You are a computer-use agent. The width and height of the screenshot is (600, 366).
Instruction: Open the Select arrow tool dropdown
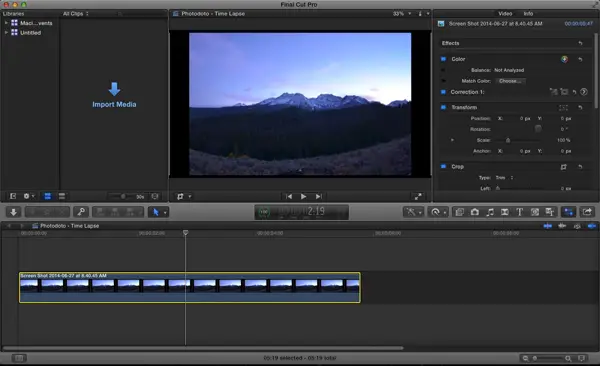pos(165,212)
